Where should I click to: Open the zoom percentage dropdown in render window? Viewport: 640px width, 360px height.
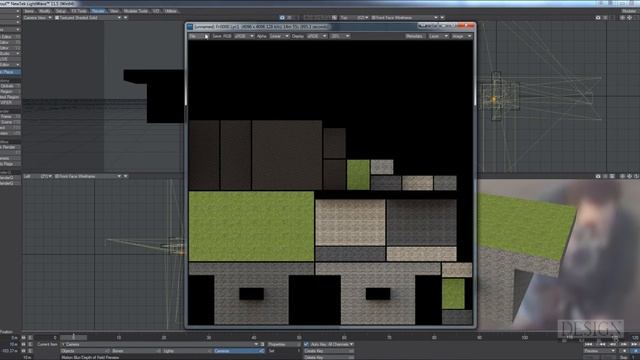(340, 36)
